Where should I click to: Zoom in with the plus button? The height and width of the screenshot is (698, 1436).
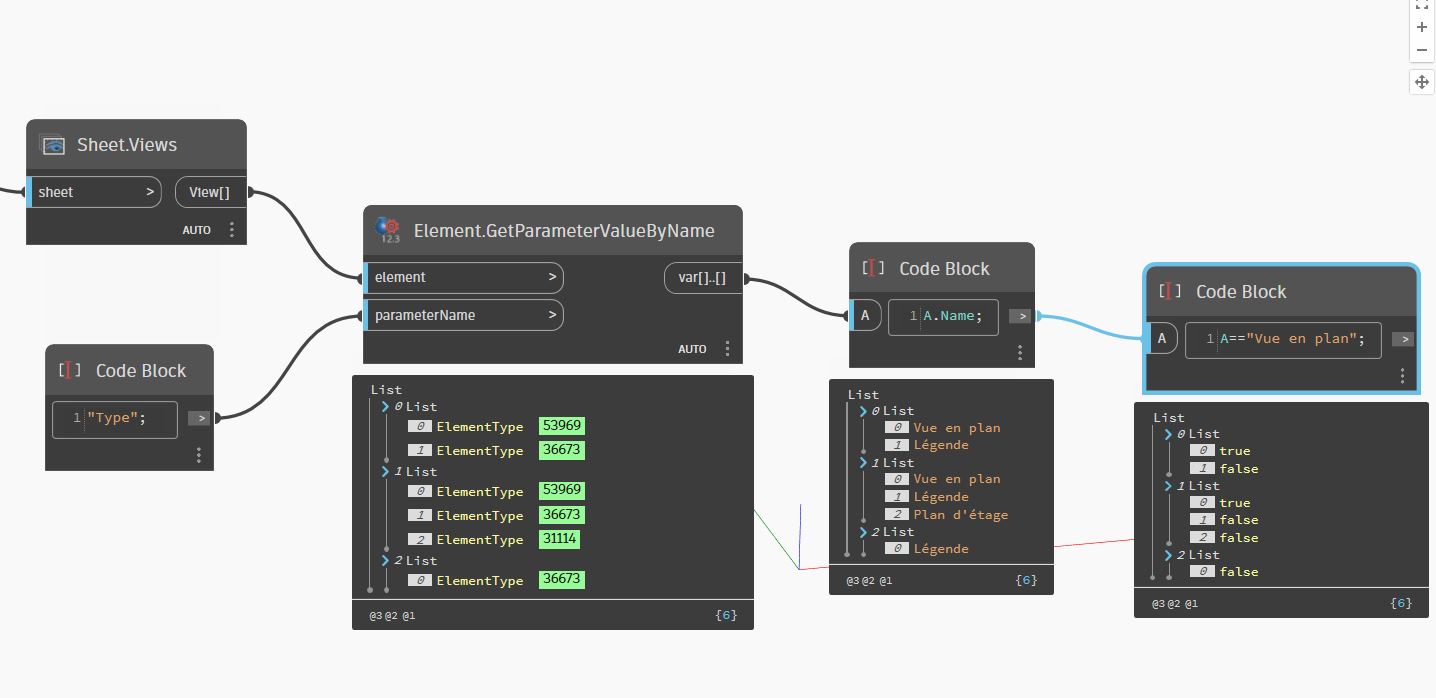click(1422, 28)
